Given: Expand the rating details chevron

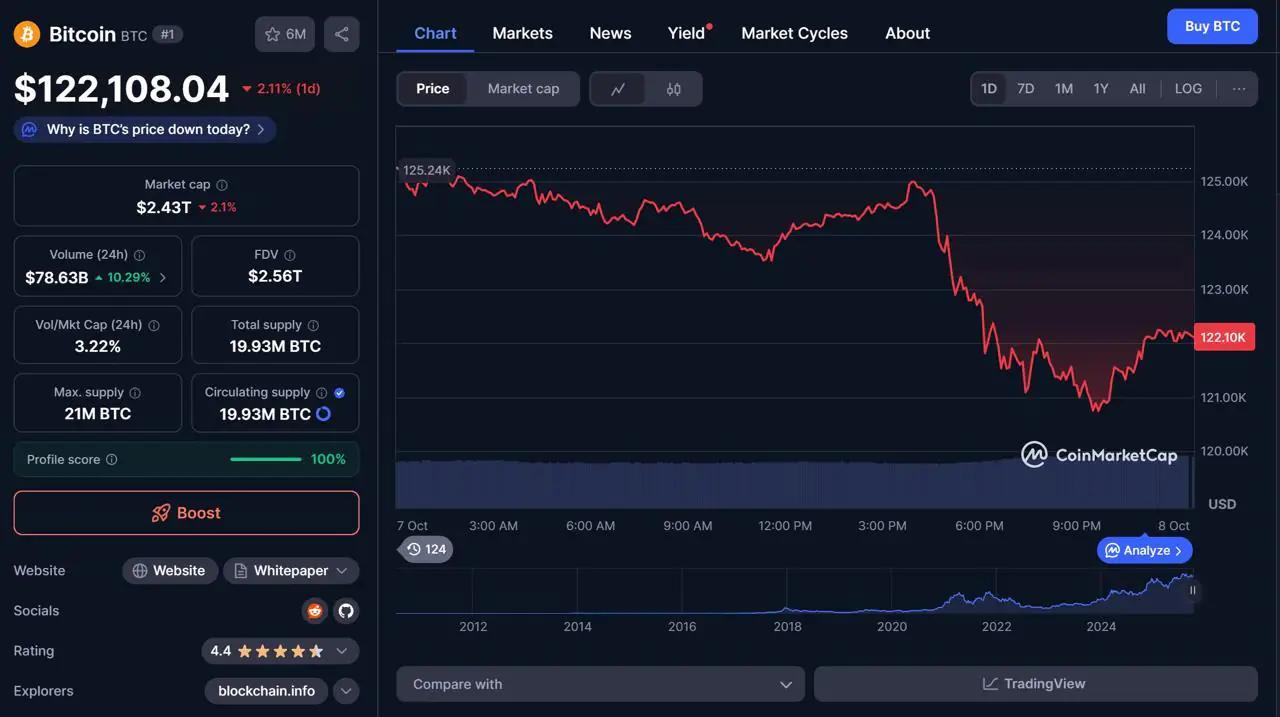Looking at the screenshot, I should (x=341, y=651).
